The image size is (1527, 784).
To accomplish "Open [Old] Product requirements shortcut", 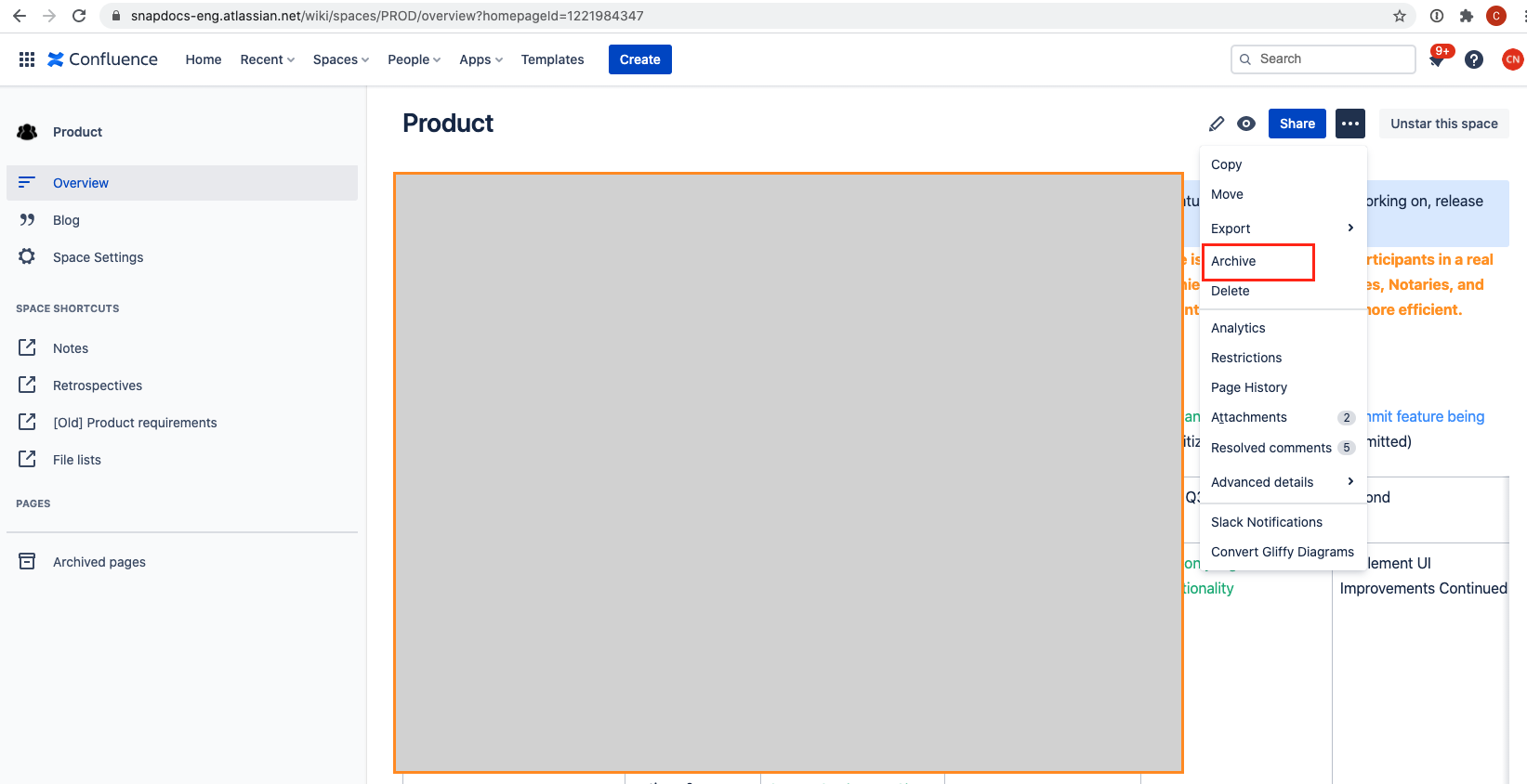I will 182,423.
